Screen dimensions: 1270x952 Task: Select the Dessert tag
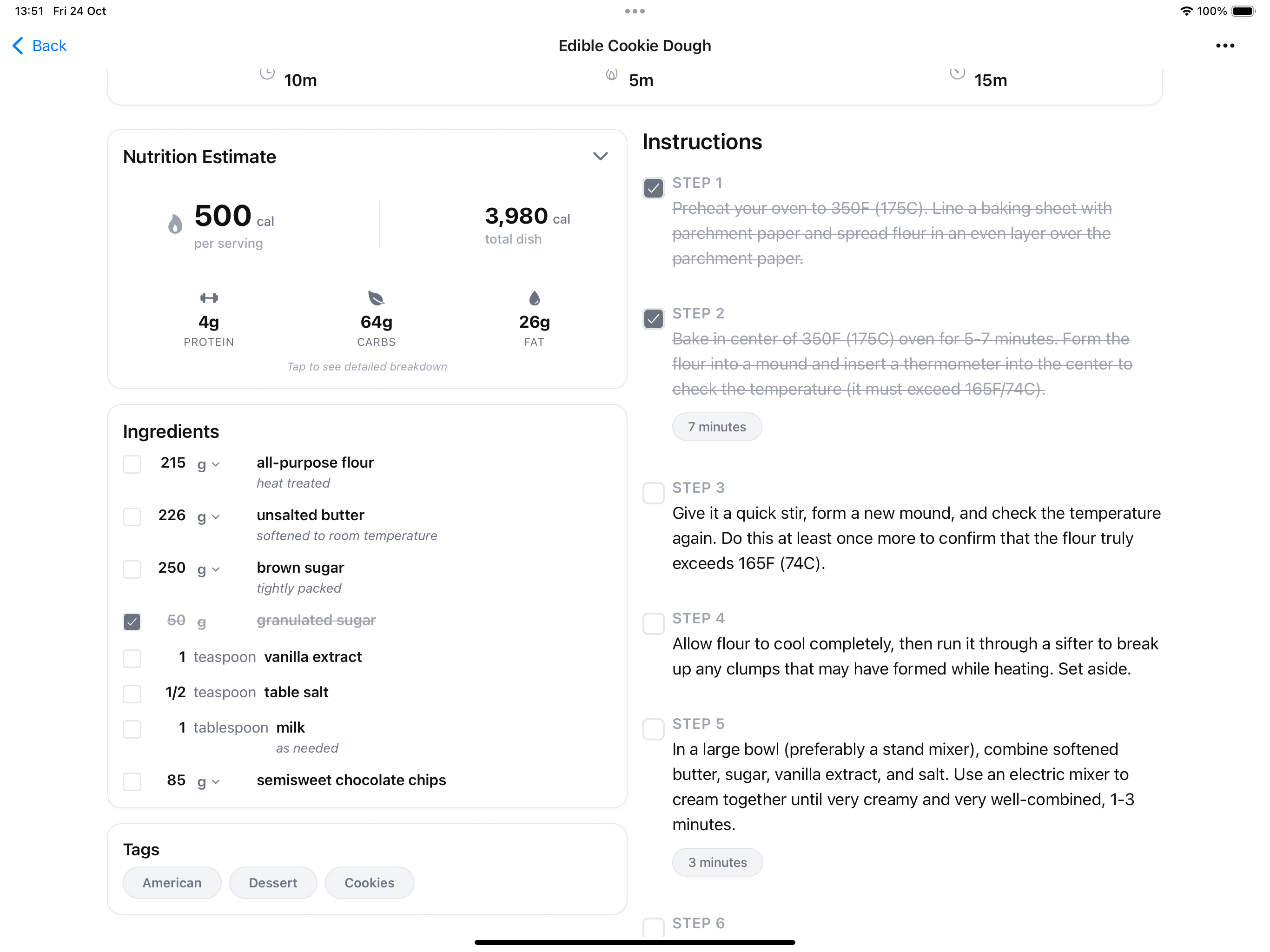click(273, 883)
